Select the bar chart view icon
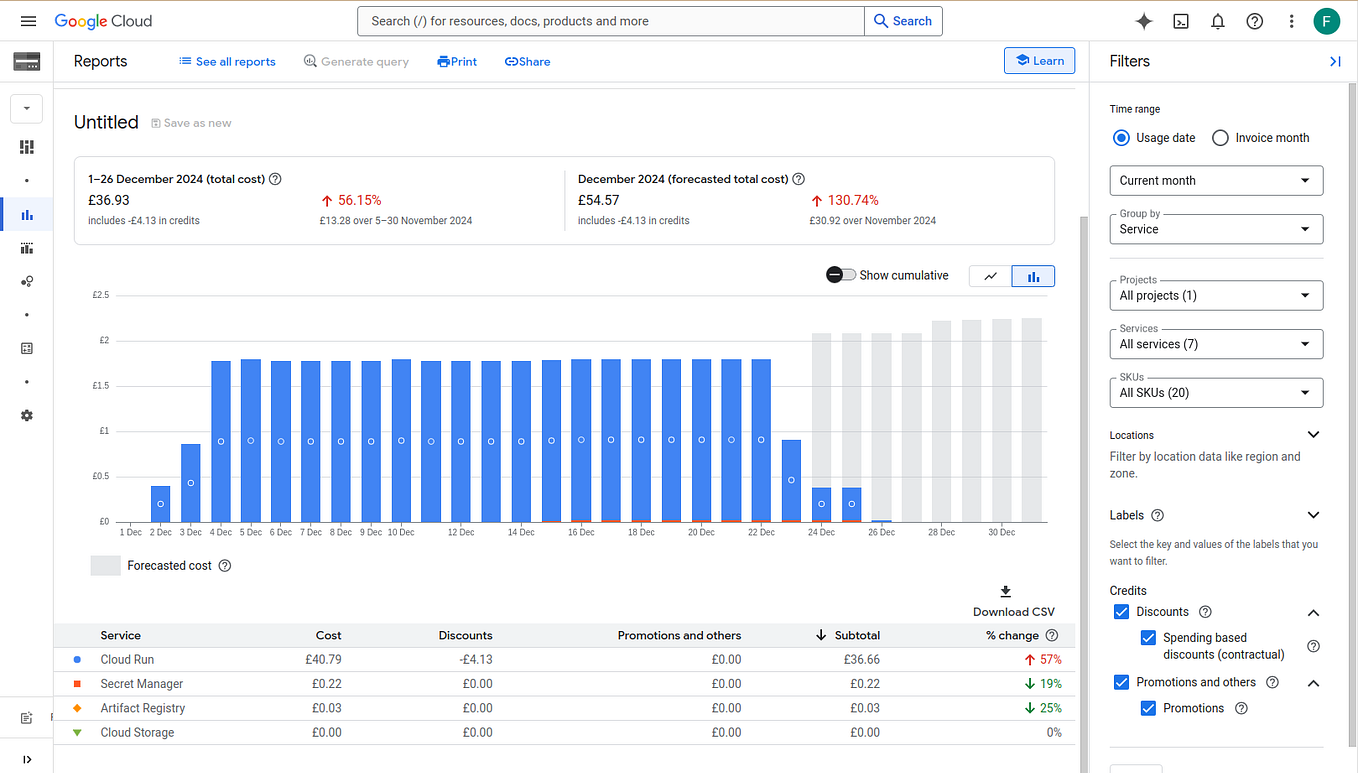 click(1032, 275)
